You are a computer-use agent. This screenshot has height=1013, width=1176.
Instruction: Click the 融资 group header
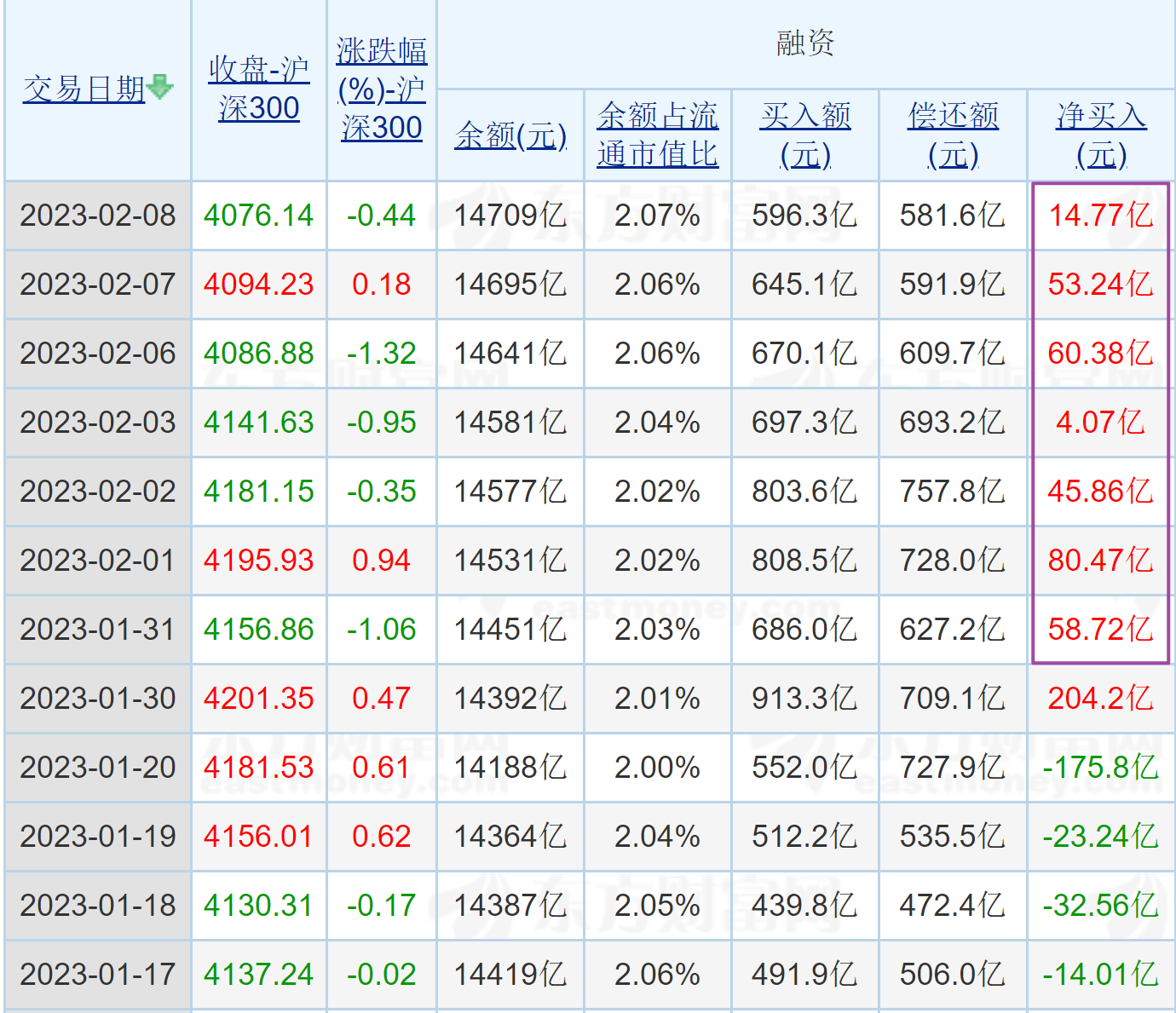tap(805, 43)
